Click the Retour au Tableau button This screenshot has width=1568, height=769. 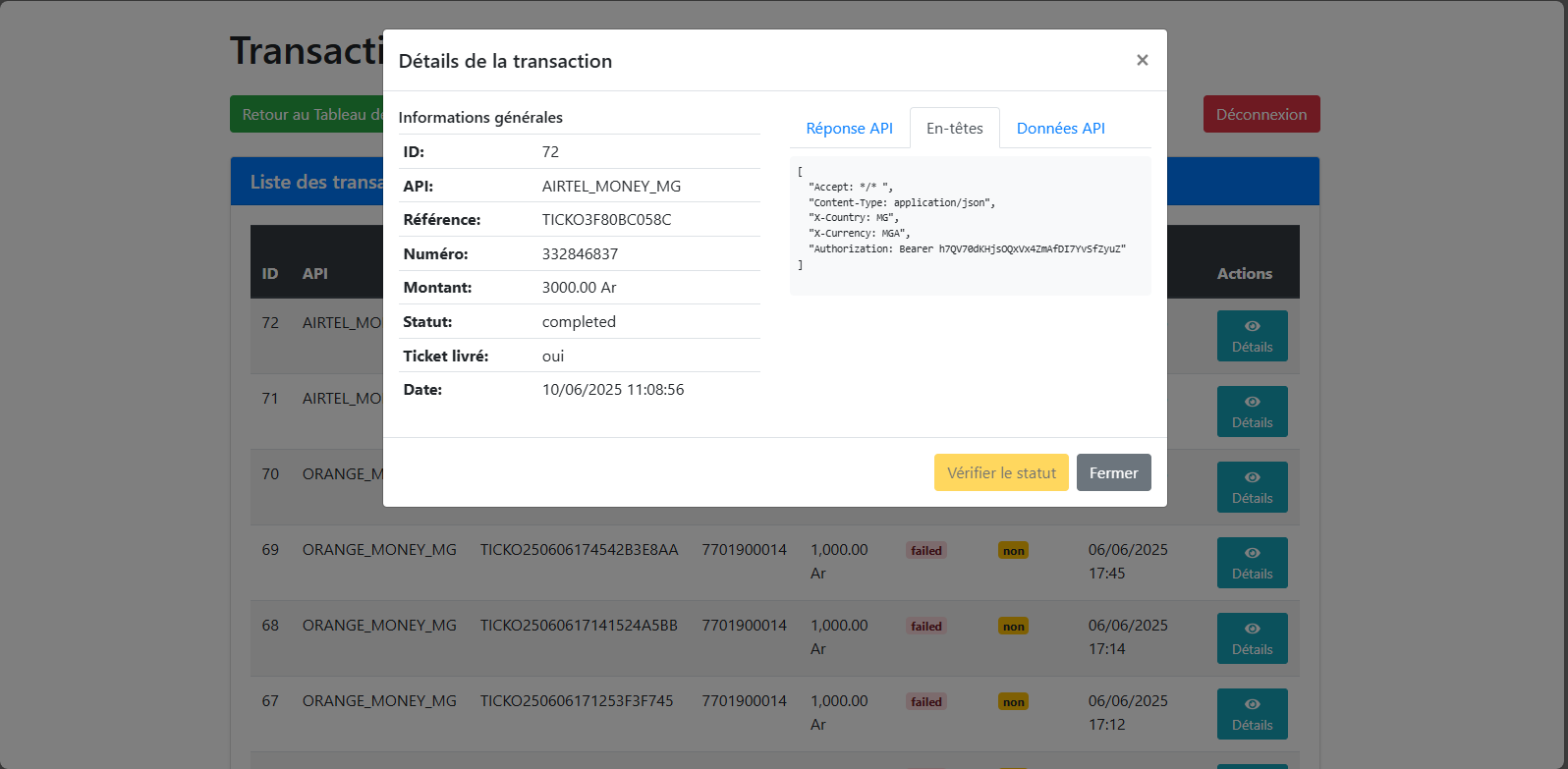coord(307,114)
